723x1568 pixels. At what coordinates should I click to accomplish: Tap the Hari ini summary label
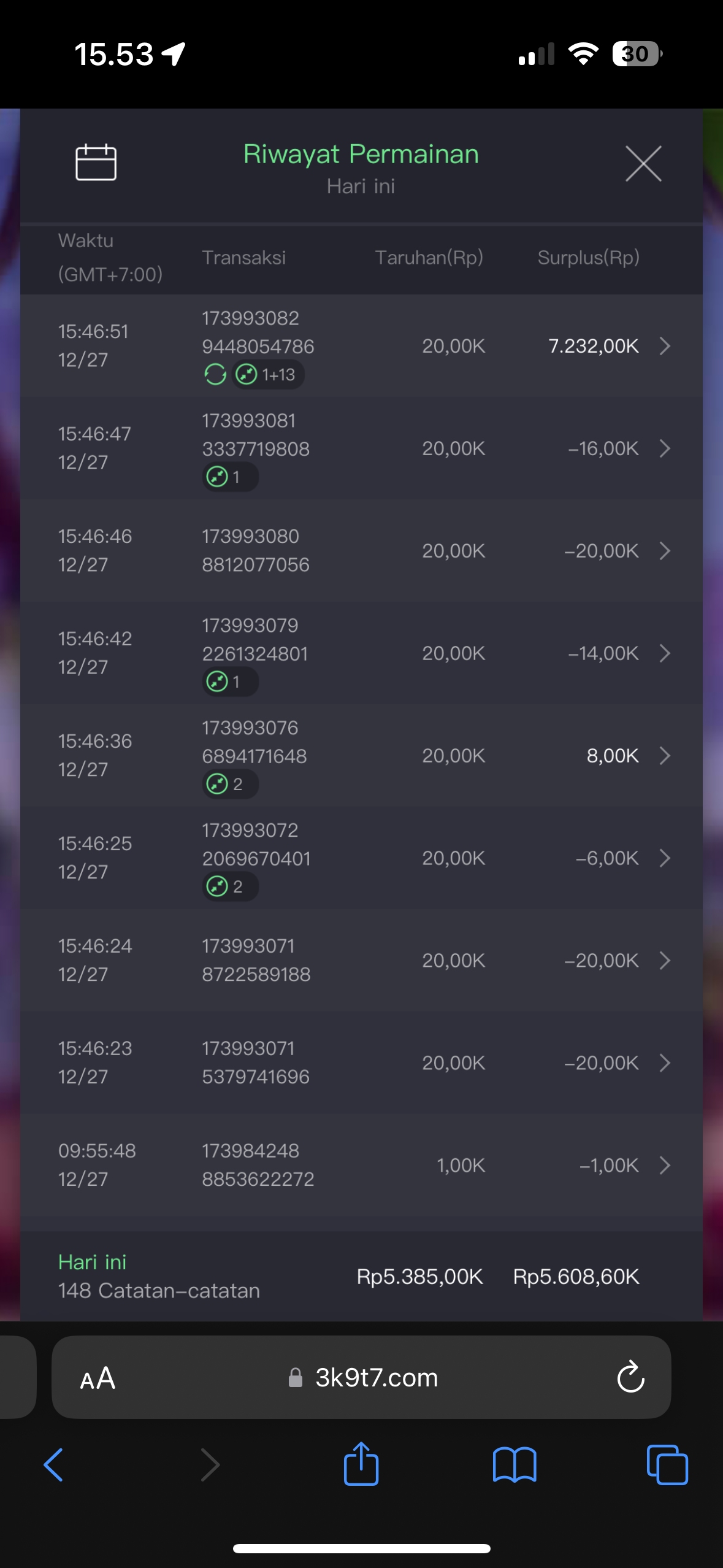pyautogui.click(x=93, y=1262)
